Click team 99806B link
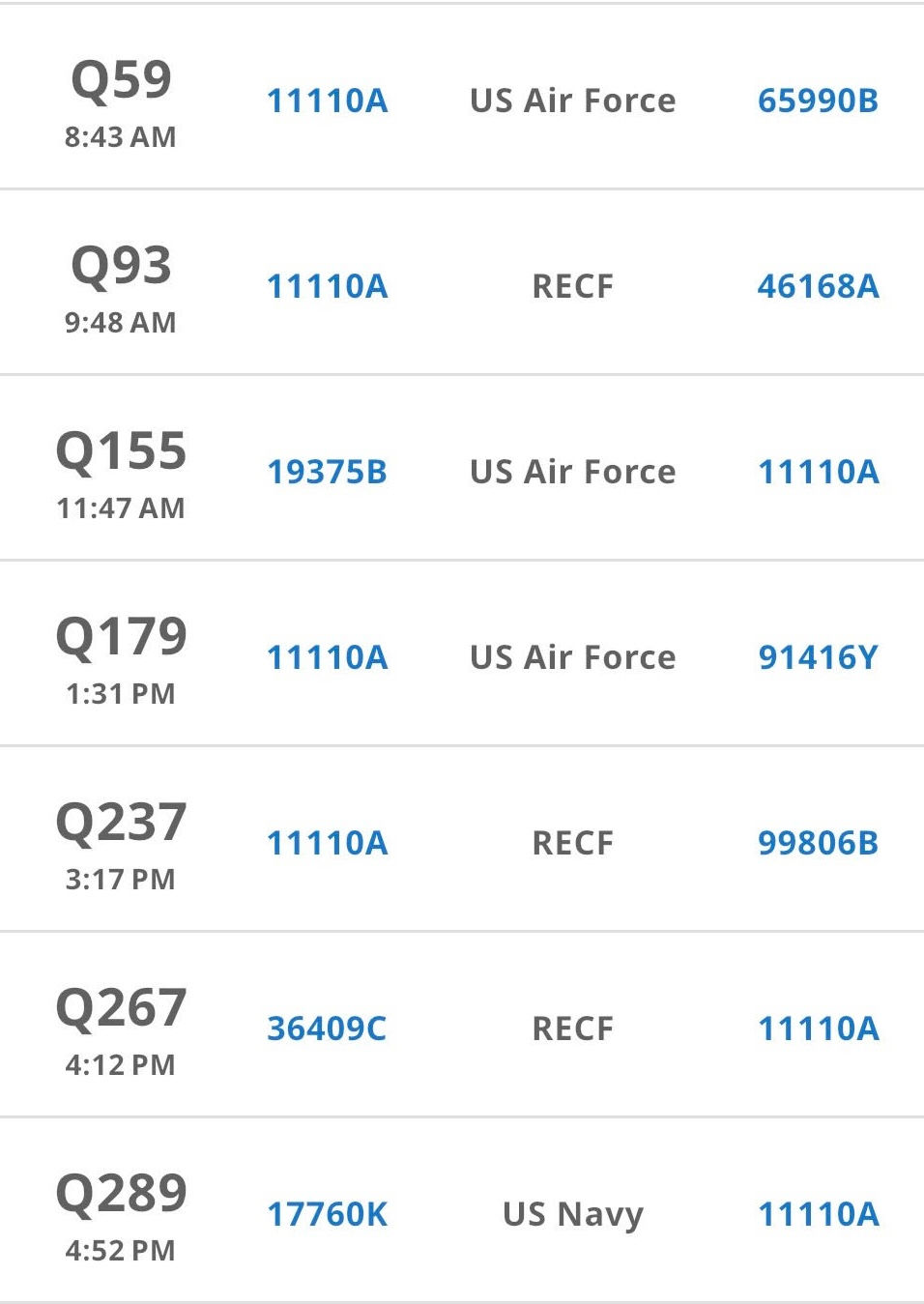 (x=818, y=843)
